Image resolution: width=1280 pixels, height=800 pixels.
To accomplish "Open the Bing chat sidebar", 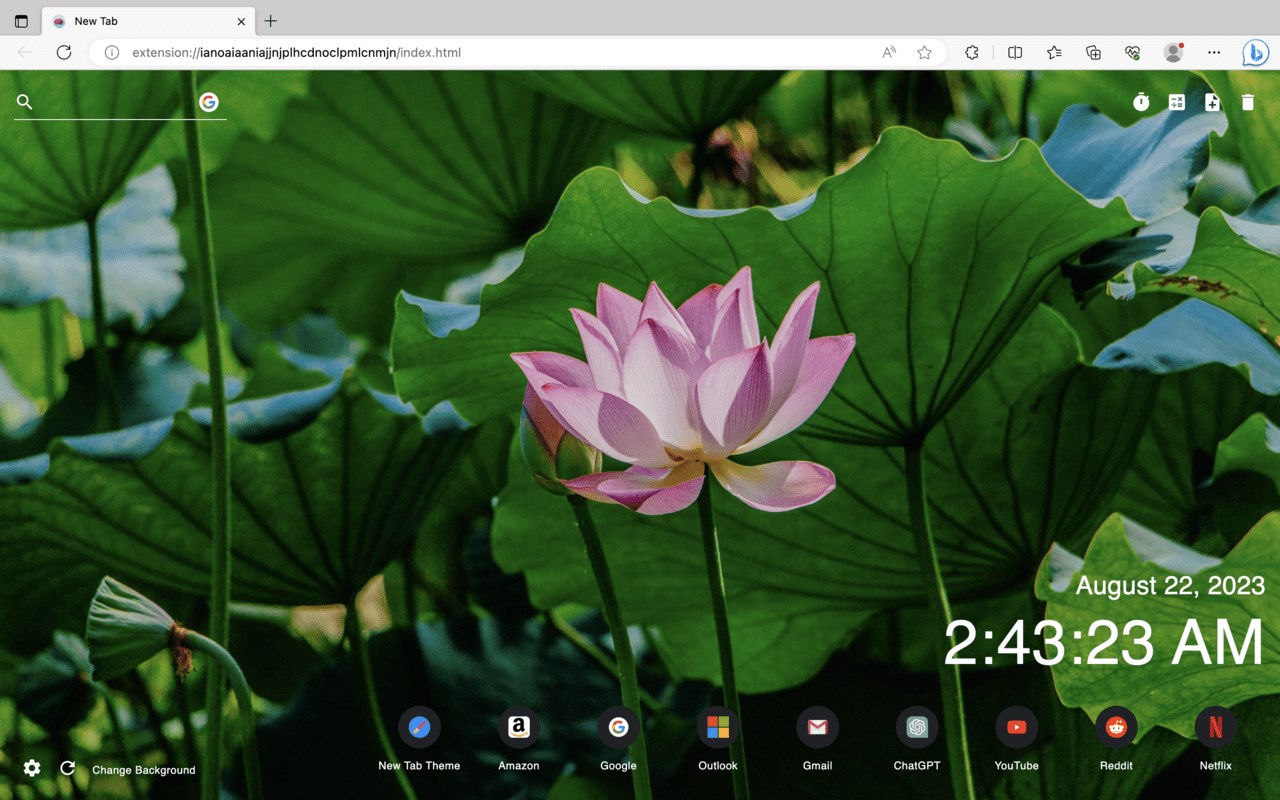I will coord(1256,52).
